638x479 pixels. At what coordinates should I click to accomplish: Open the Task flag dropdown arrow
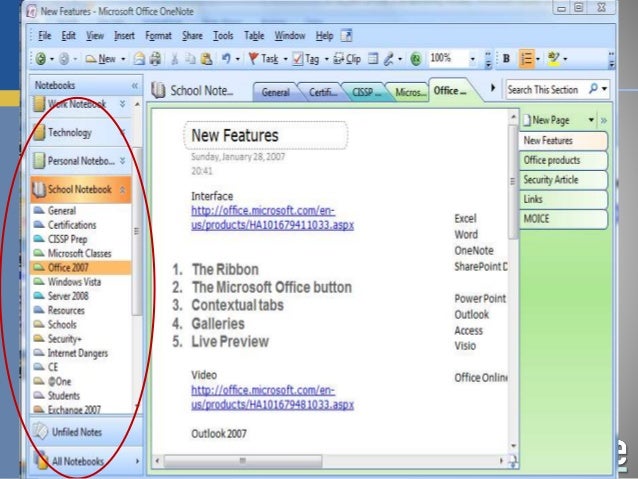tap(285, 59)
